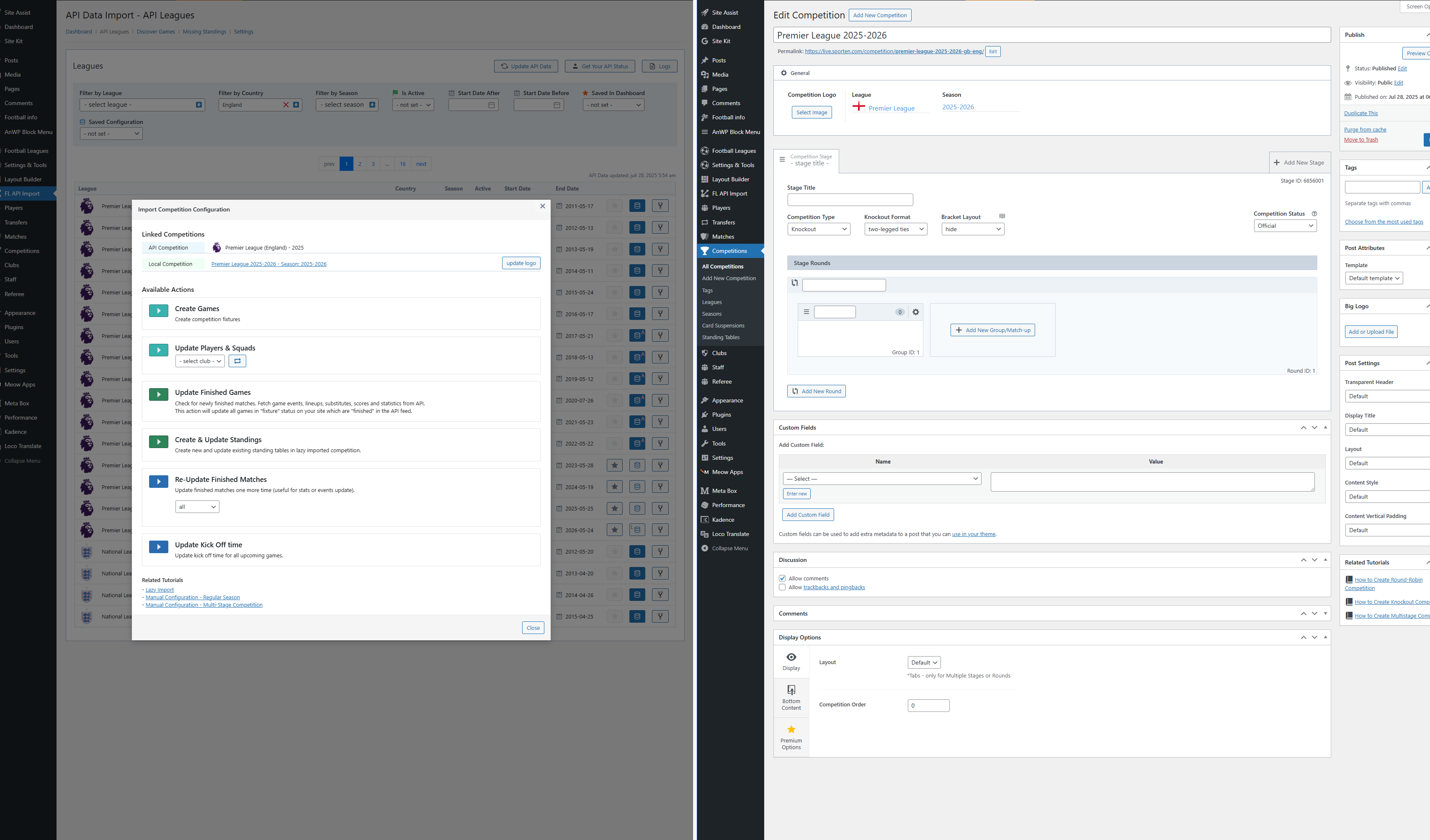Open Is Active filter dropdown
The image size is (1430, 840).
413,105
